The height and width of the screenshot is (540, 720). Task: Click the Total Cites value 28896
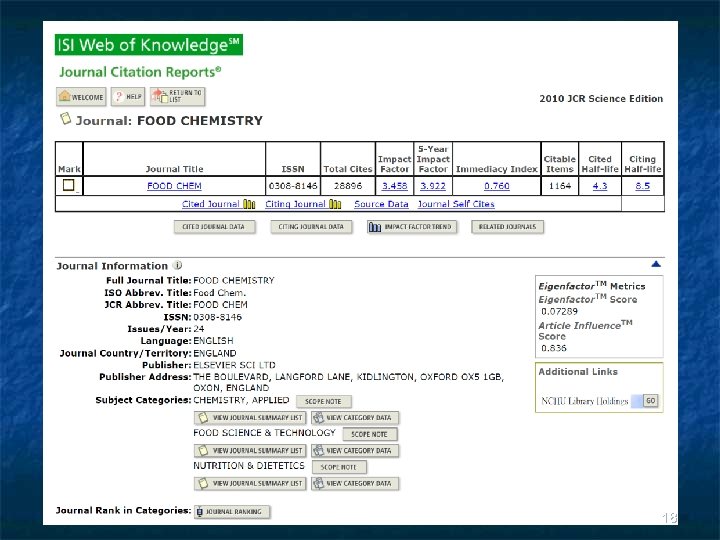pos(348,186)
